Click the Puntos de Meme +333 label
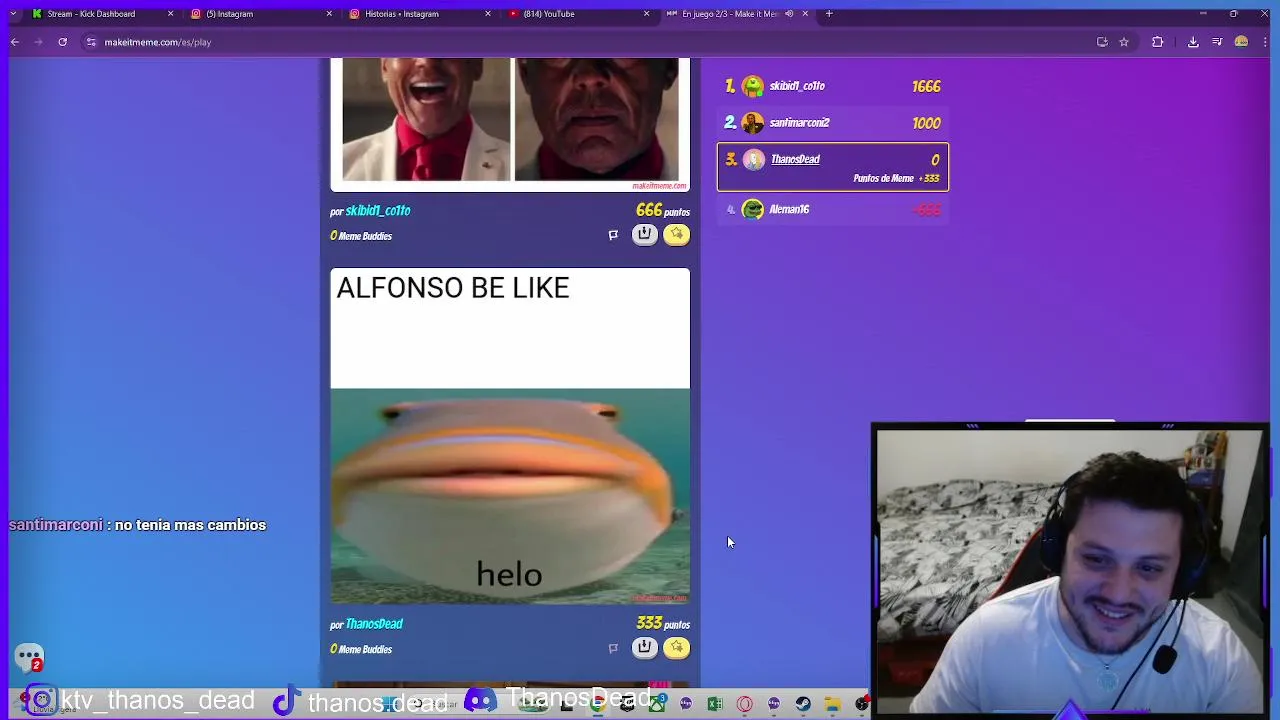Viewport: 1280px width, 720px height. [x=896, y=178]
